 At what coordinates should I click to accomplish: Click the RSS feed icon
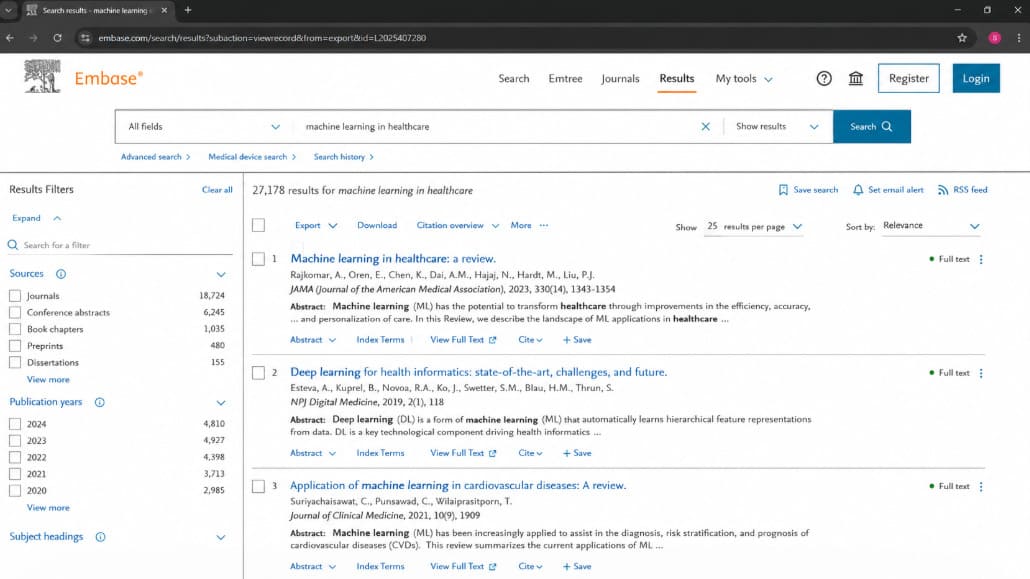coord(943,190)
